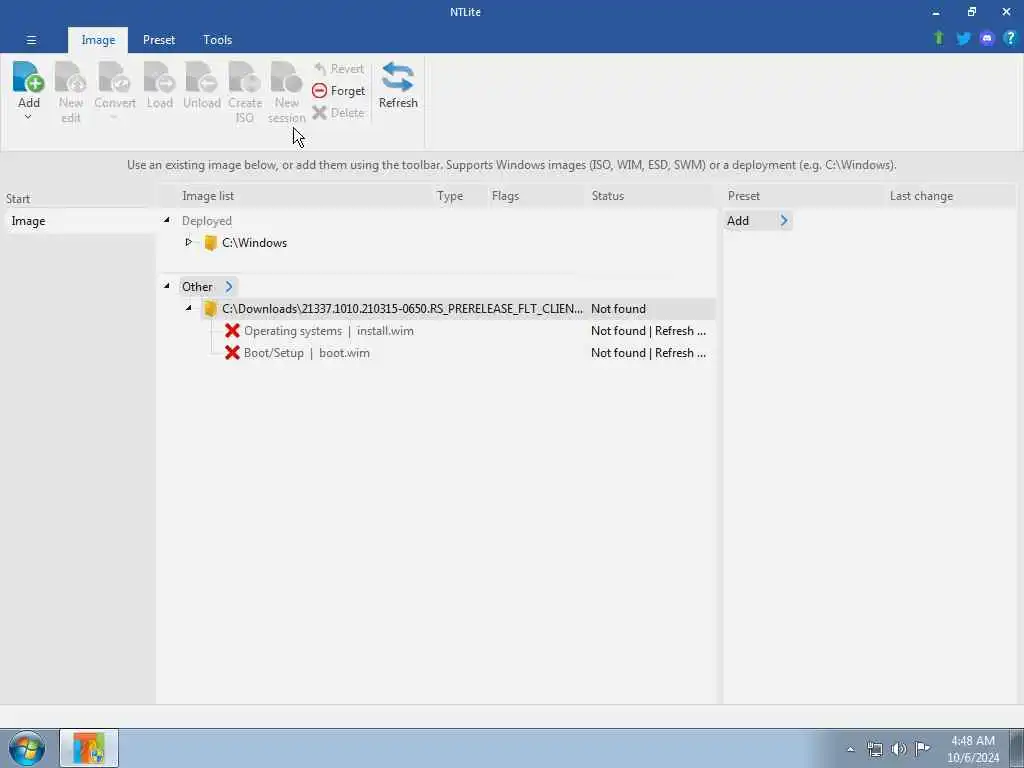Open the Twitter link icon
The width and height of the screenshot is (1024, 768).
(963, 39)
